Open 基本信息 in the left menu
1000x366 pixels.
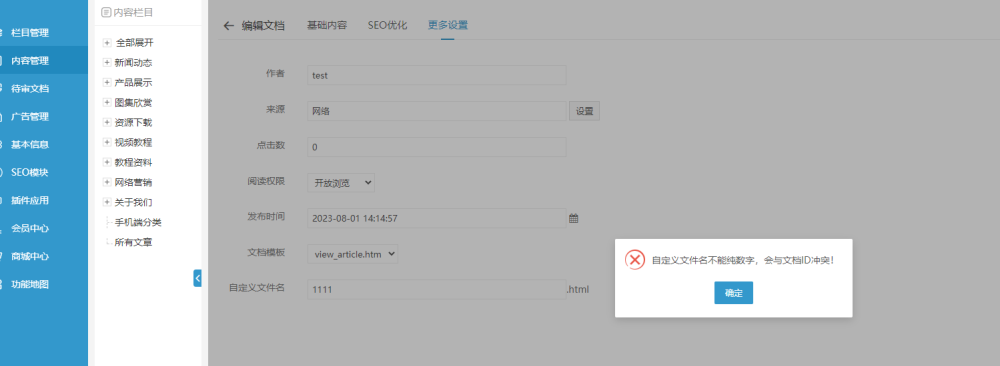point(30,144)
